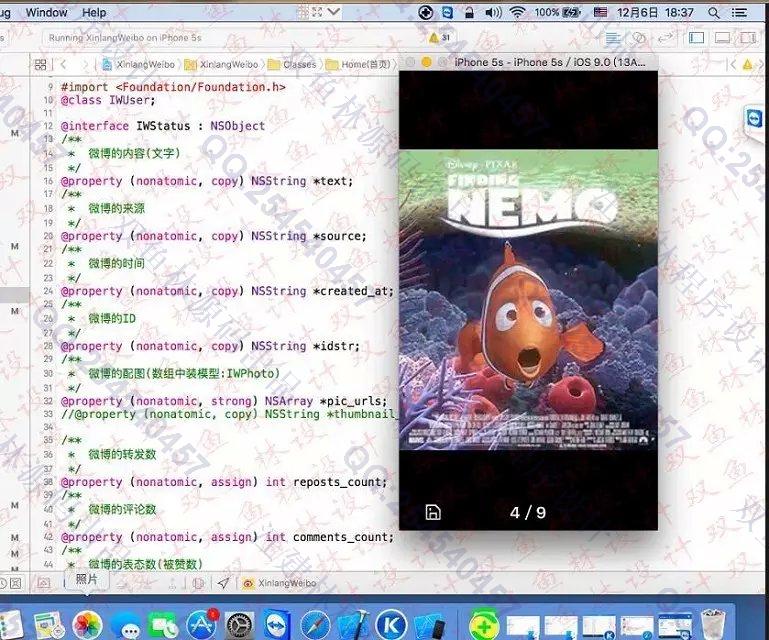Open Xcode in Dock
This screenshot has height=640, width=769.
(x=353, y=626)
